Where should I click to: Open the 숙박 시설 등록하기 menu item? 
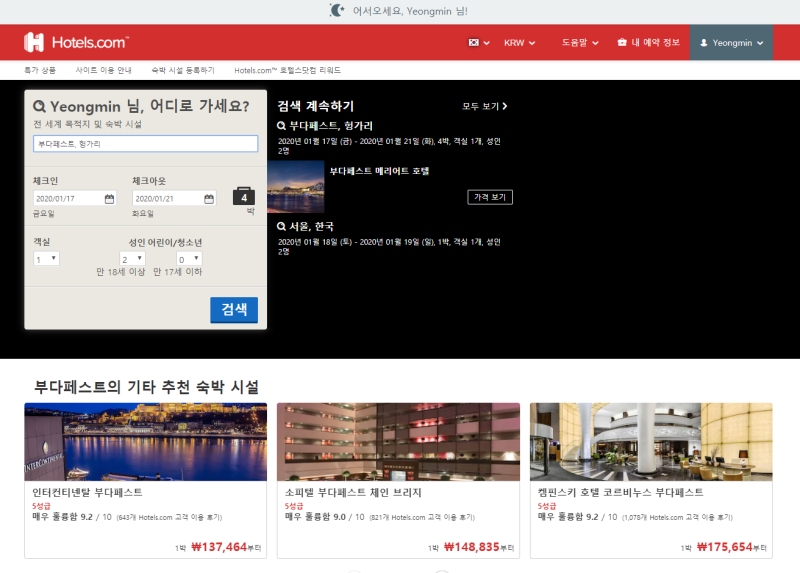coord(183,70)
